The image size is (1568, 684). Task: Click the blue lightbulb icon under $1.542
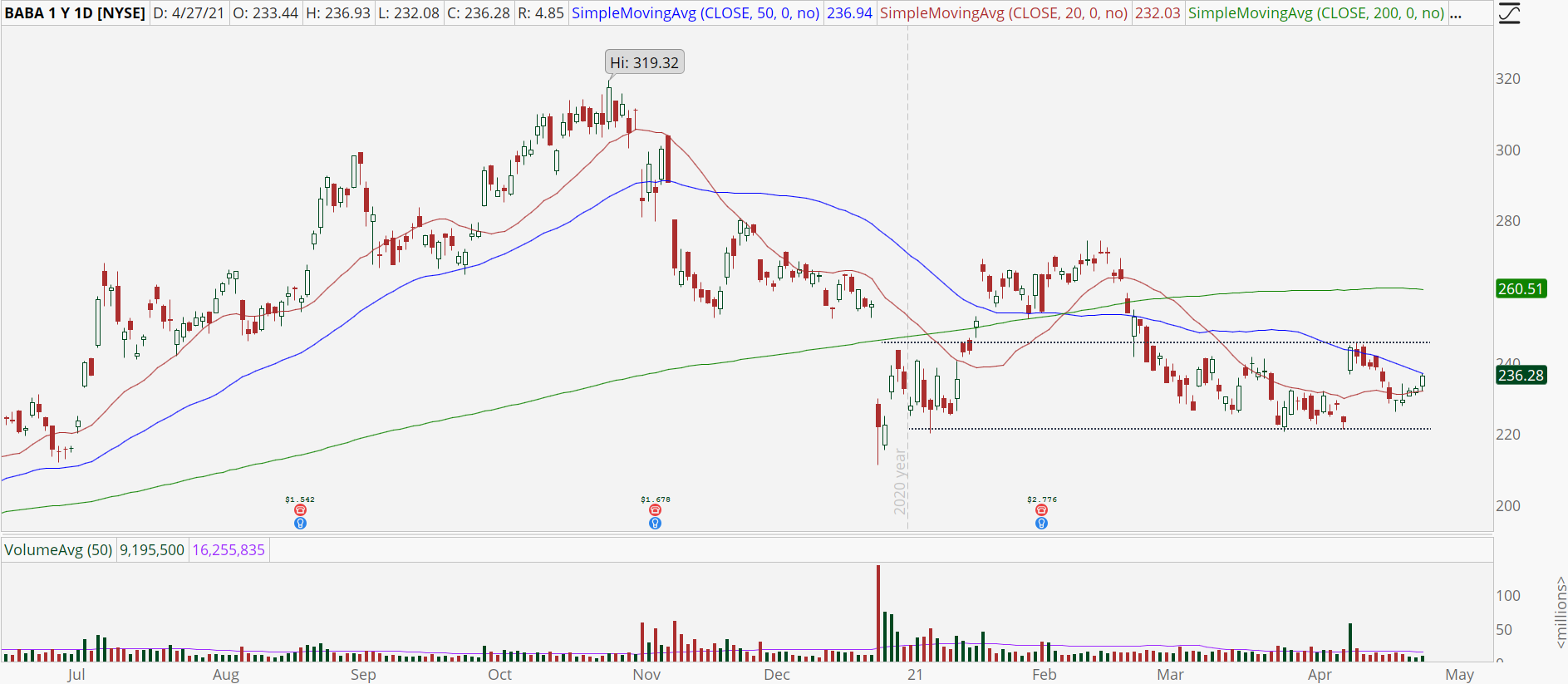click(300, 524)
